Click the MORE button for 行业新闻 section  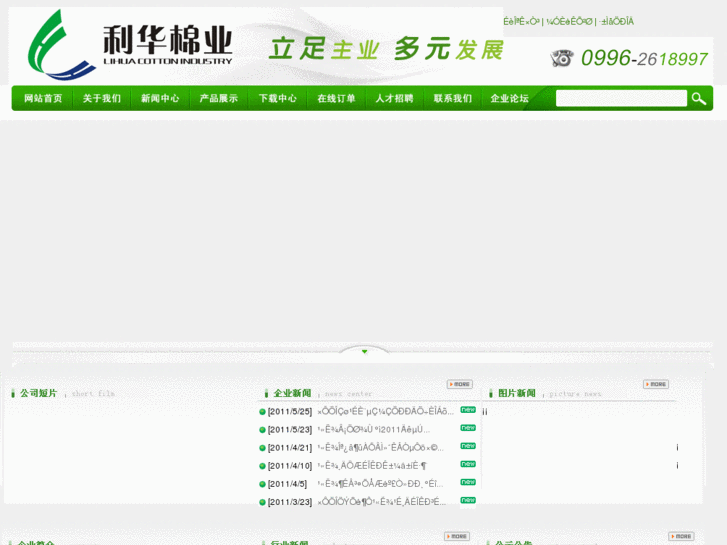coord(457,536)
